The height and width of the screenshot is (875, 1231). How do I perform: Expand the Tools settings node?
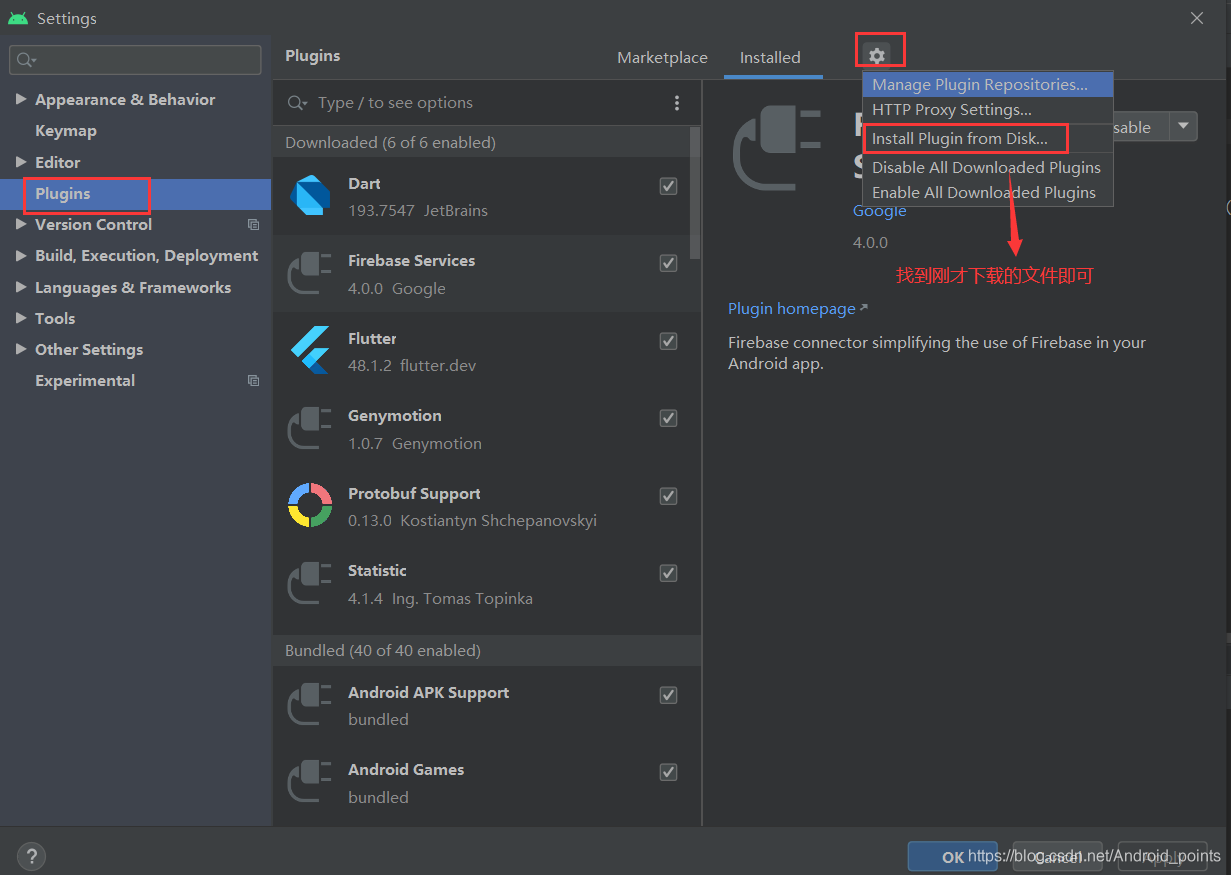(x=21, y=318)
